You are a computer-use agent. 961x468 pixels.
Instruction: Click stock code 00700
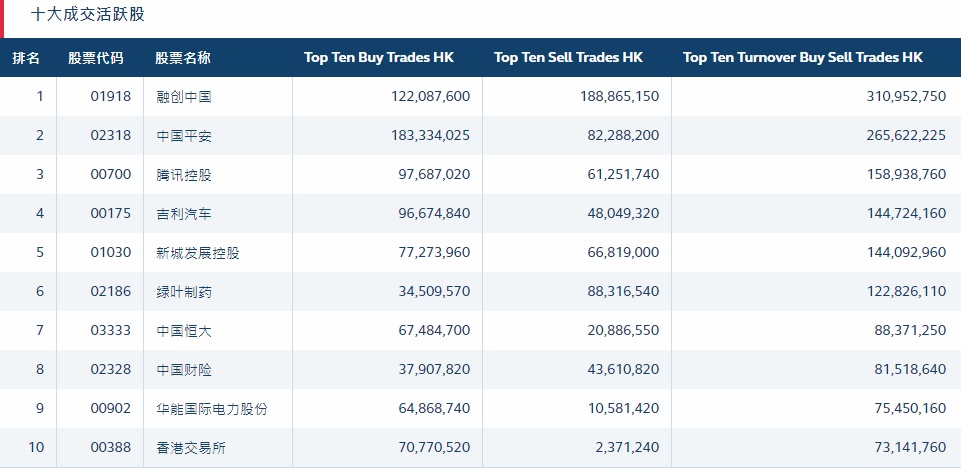[110, 175]
